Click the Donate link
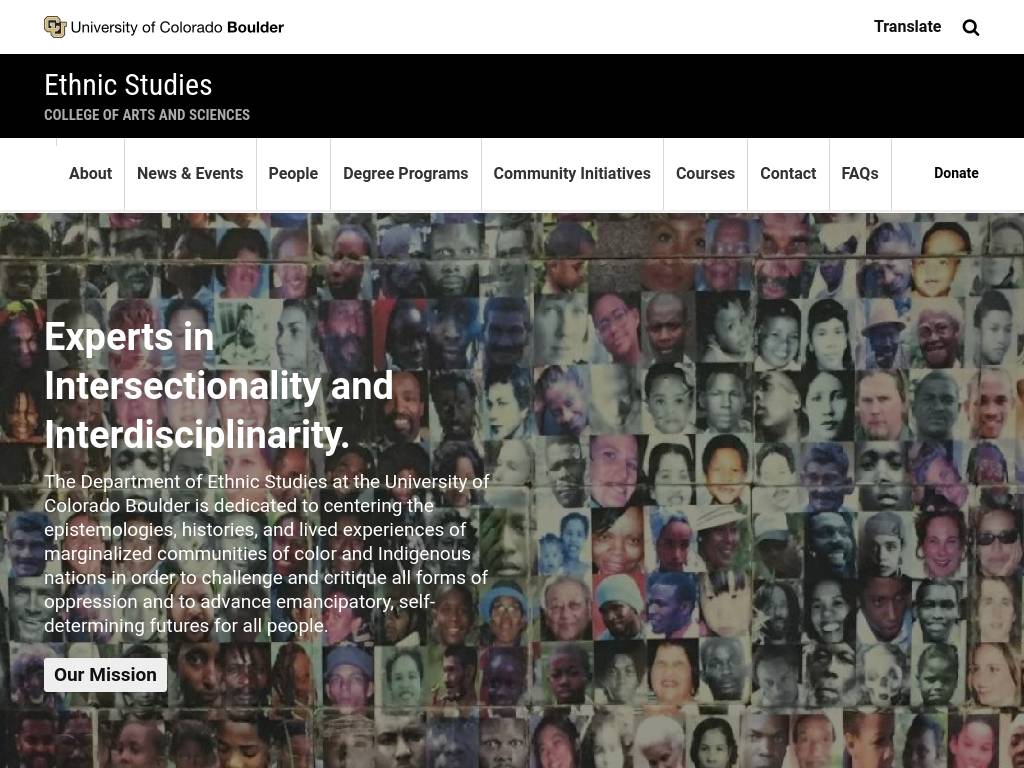Viewport: 1024px width, 768px height. click(956, 173)
